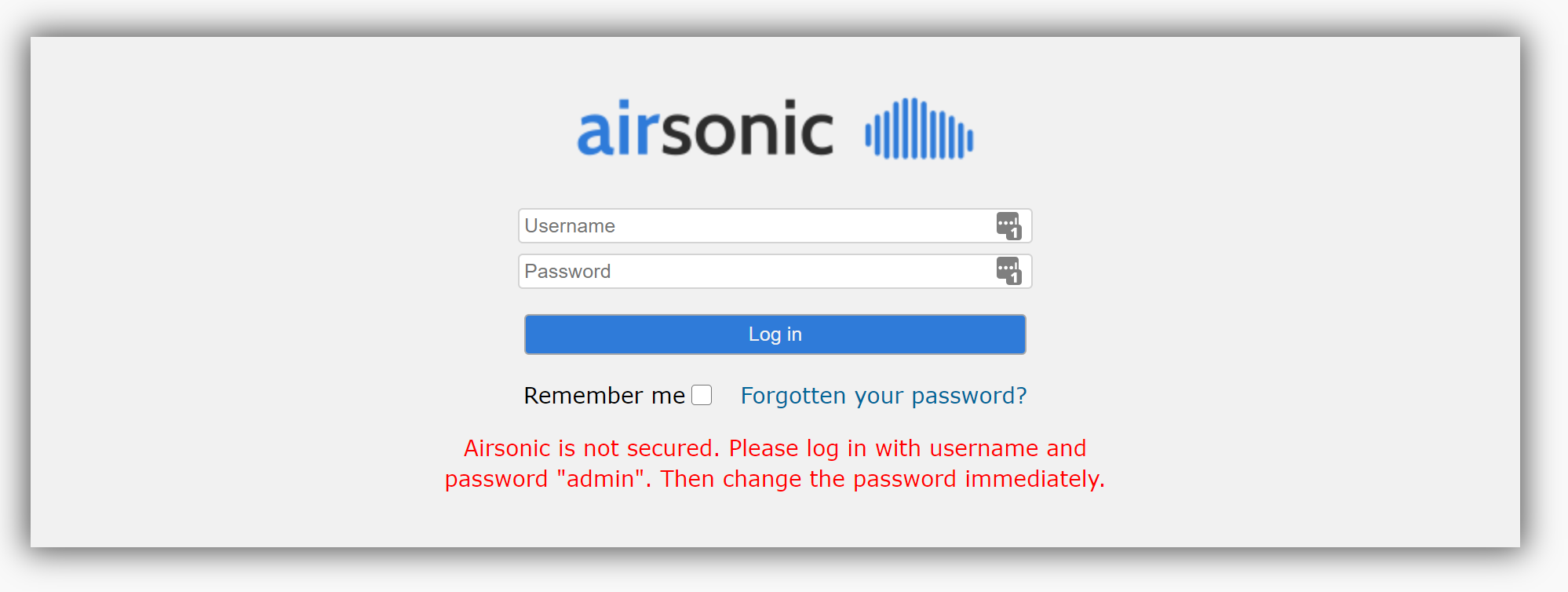Open autofill badge inside the Password box
Image resolution: width=1568 pixels, height=592 pixels.
tap(1008, 271)
